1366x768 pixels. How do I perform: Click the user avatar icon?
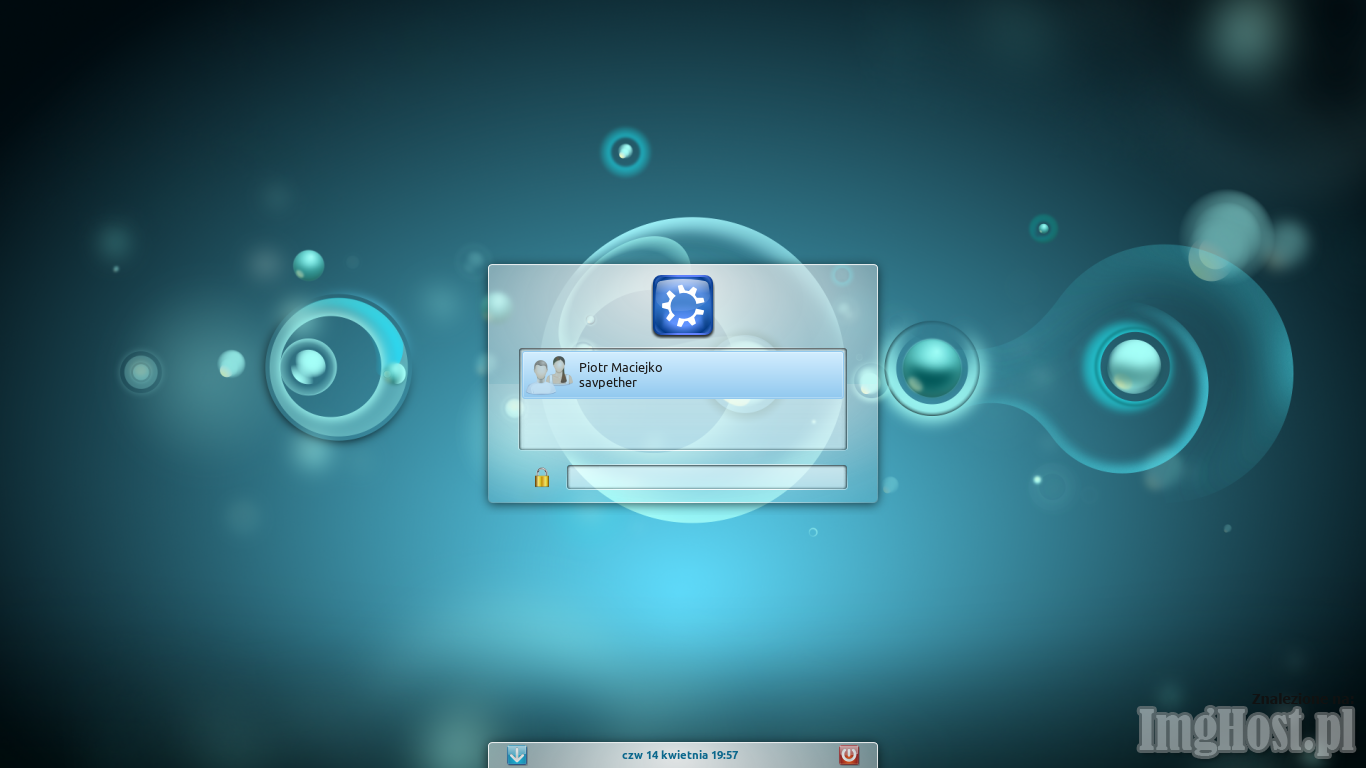(x=549, y=375)
